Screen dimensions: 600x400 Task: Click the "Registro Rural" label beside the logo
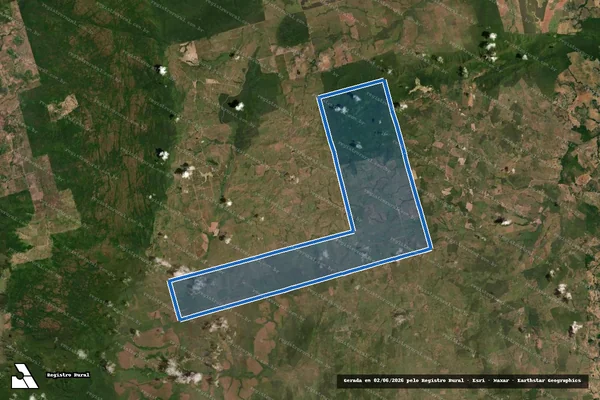(68, 375)
